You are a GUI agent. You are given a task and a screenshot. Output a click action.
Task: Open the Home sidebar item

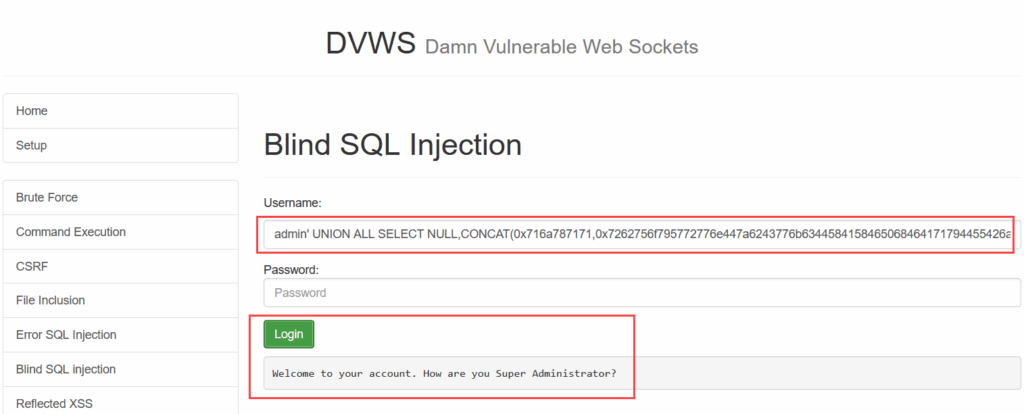pyautogui.click(x=121, y=111)
